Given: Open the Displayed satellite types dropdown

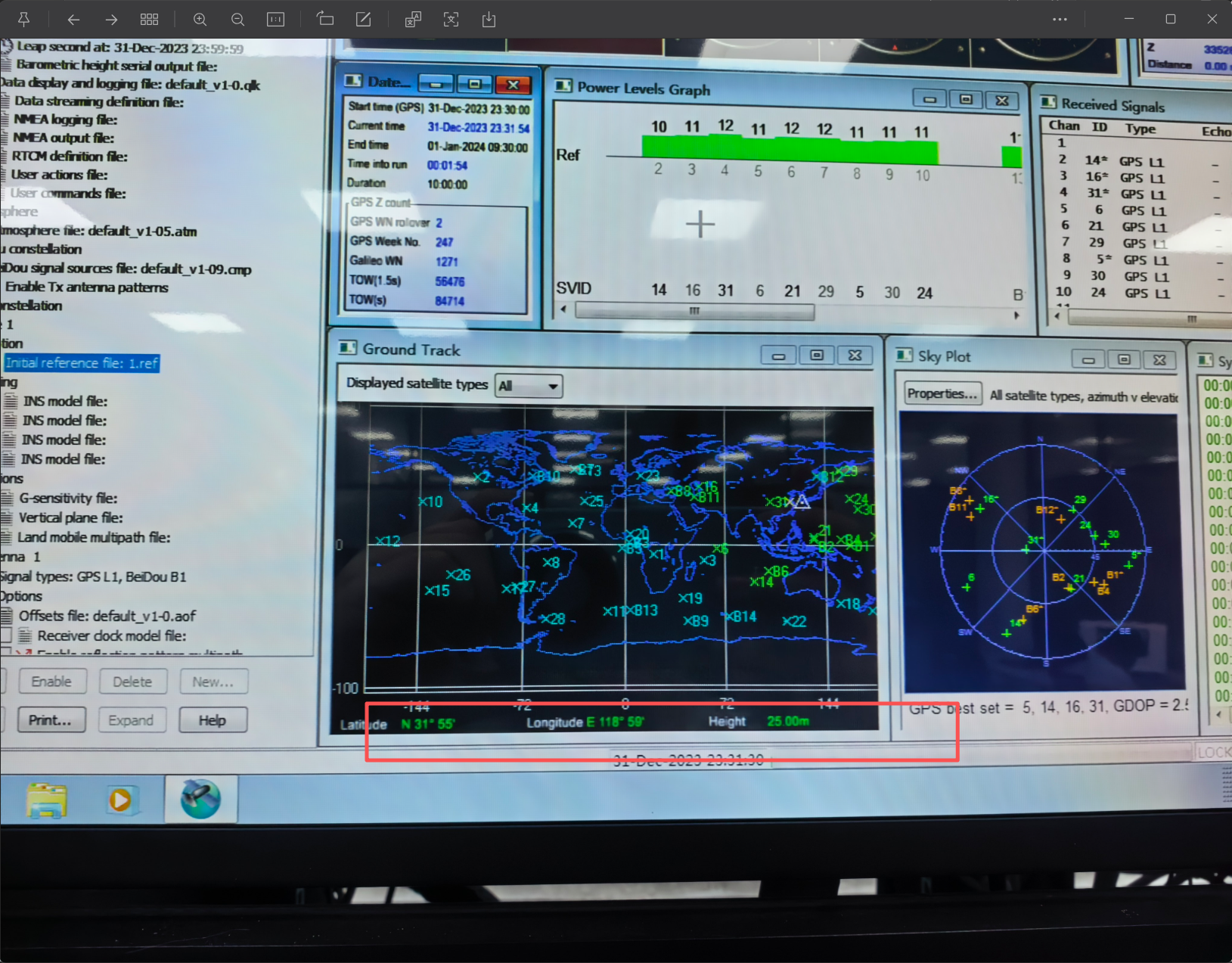Looking at the screenshot, I should pyautogui.click(x=529, y=386).
